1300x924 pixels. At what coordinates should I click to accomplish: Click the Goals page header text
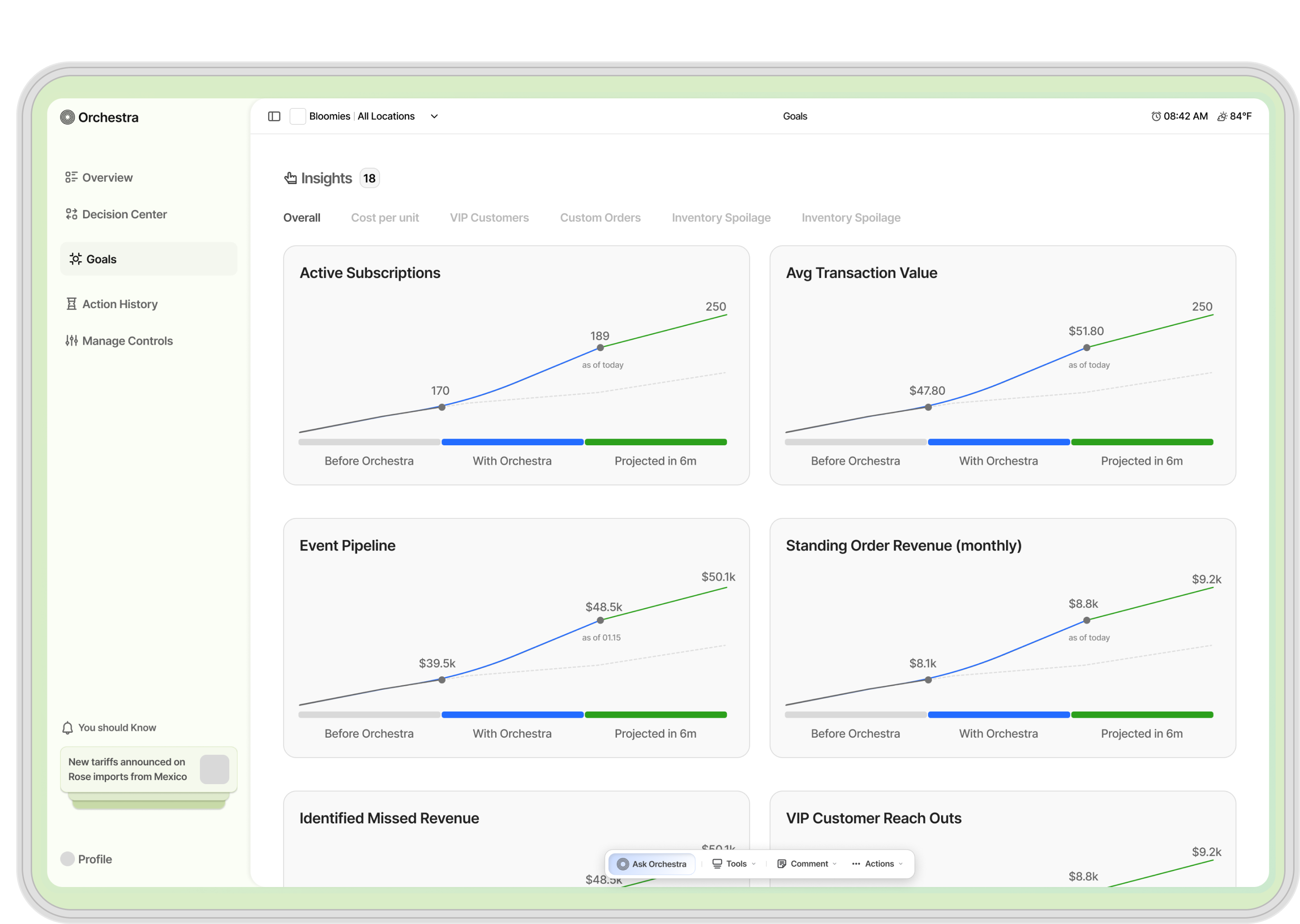[794, 116]
